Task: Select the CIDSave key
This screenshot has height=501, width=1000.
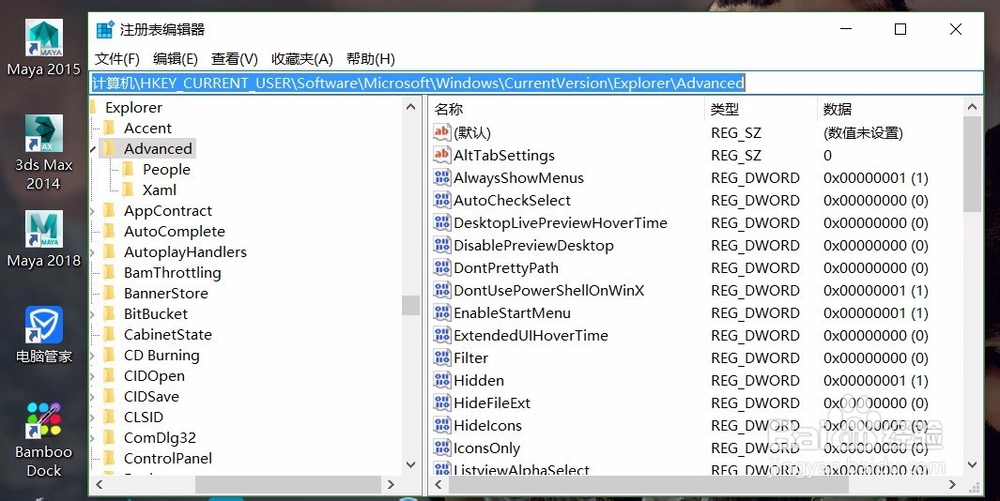Action: (x=152, y=396)
